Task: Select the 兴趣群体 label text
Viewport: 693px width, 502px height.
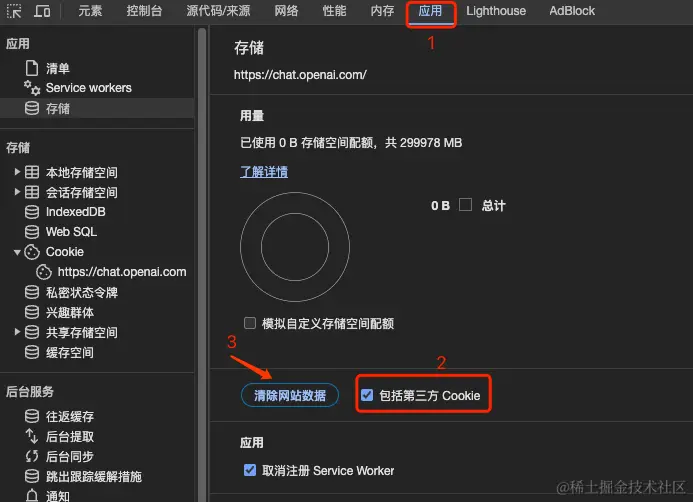Action: [x=70, y=312]
